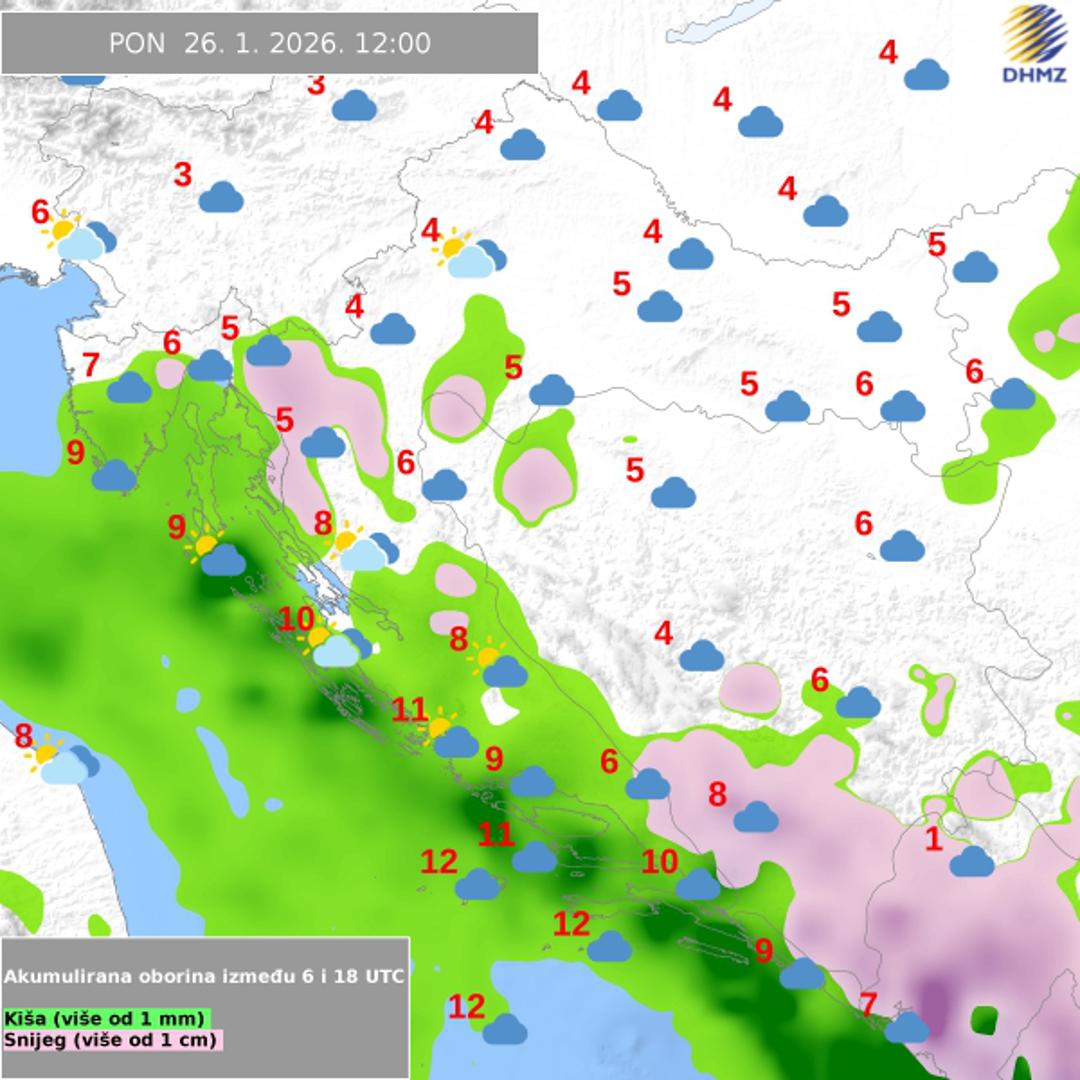Pick temperature 9 beside the partly sunny icon
Screen dimensions: 1080x1080
pos(176,525)
